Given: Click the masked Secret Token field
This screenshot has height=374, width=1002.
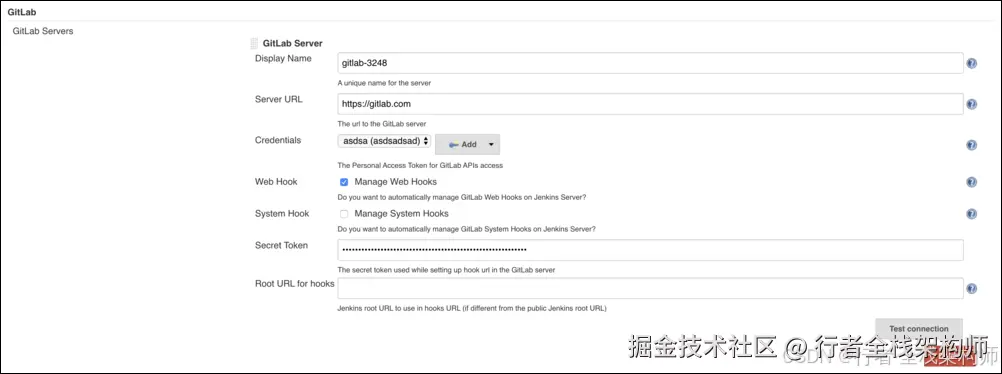Looking at the screenshot, I should [650, 250].
